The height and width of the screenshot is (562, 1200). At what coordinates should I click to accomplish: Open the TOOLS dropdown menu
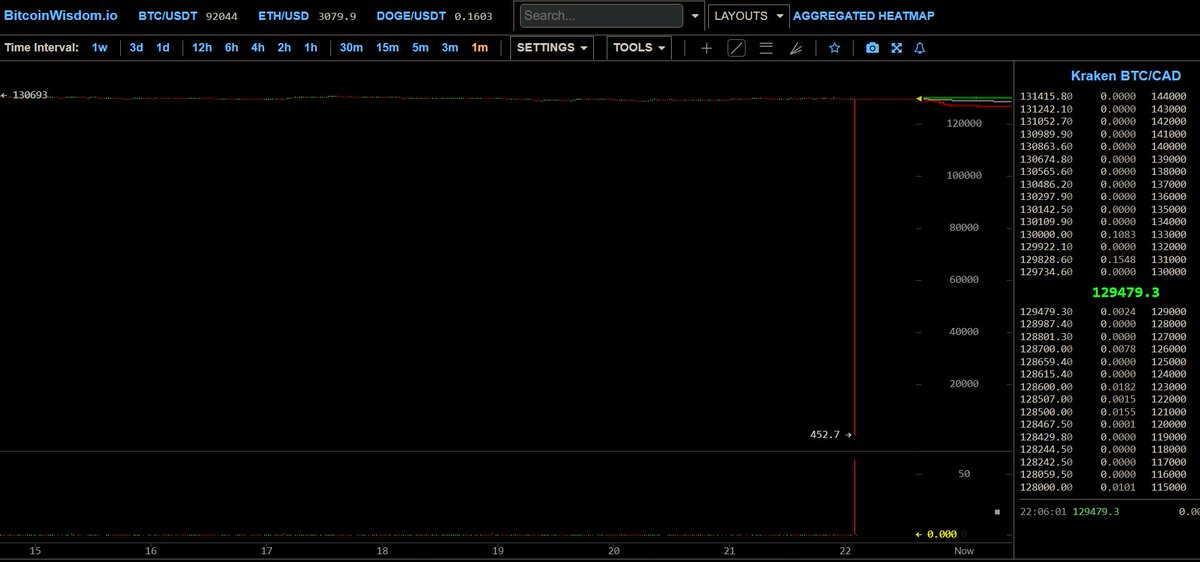click(x=640, y=48)
